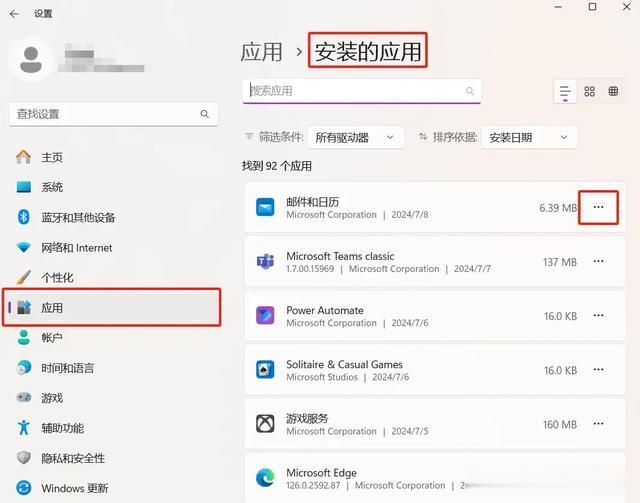Click the 游戏服务 app name
The image size is (640, 503).
(307, 418)
